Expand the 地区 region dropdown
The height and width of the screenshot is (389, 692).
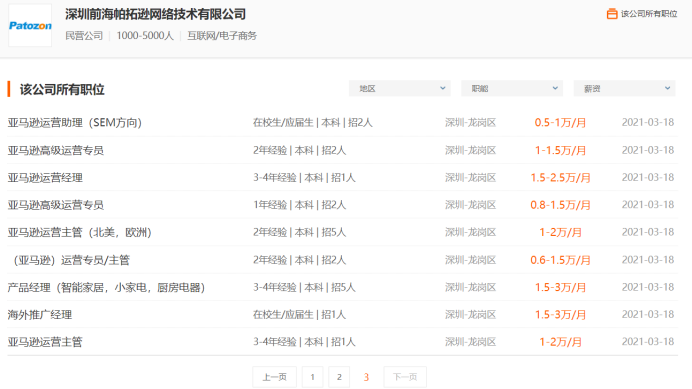coord(399,88)
